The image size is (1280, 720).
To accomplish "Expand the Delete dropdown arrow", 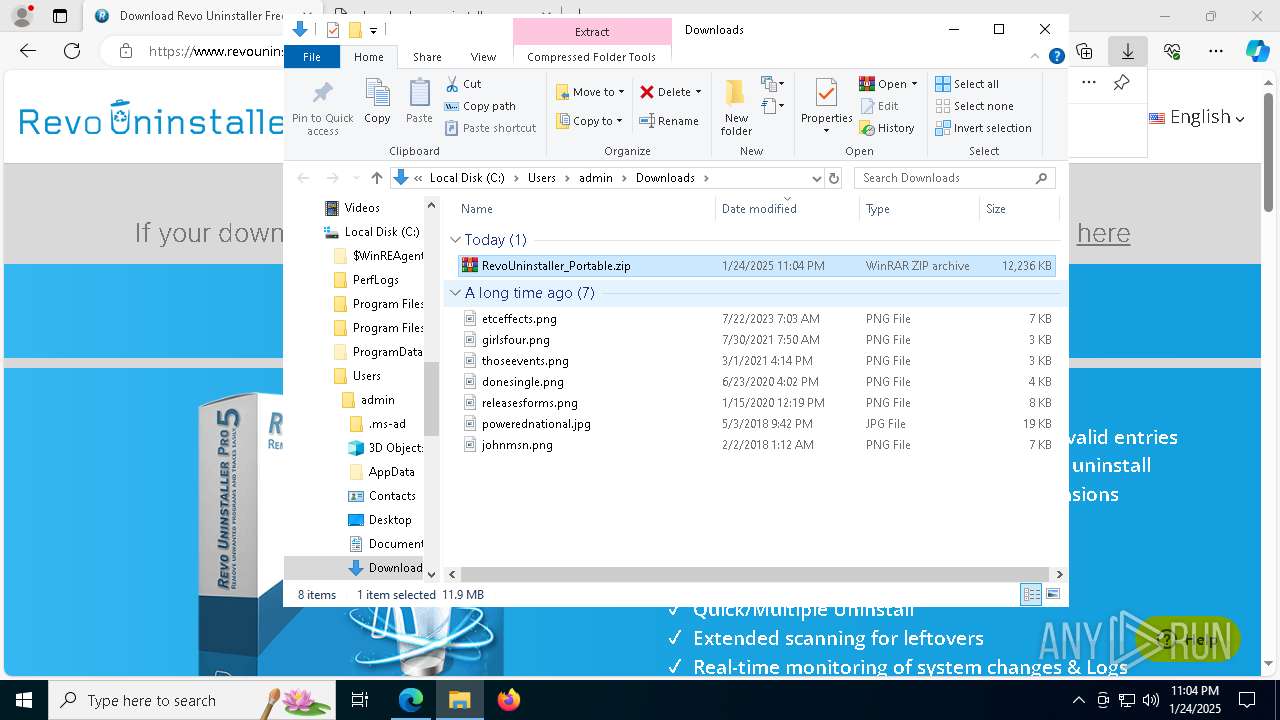I will 698,92.
